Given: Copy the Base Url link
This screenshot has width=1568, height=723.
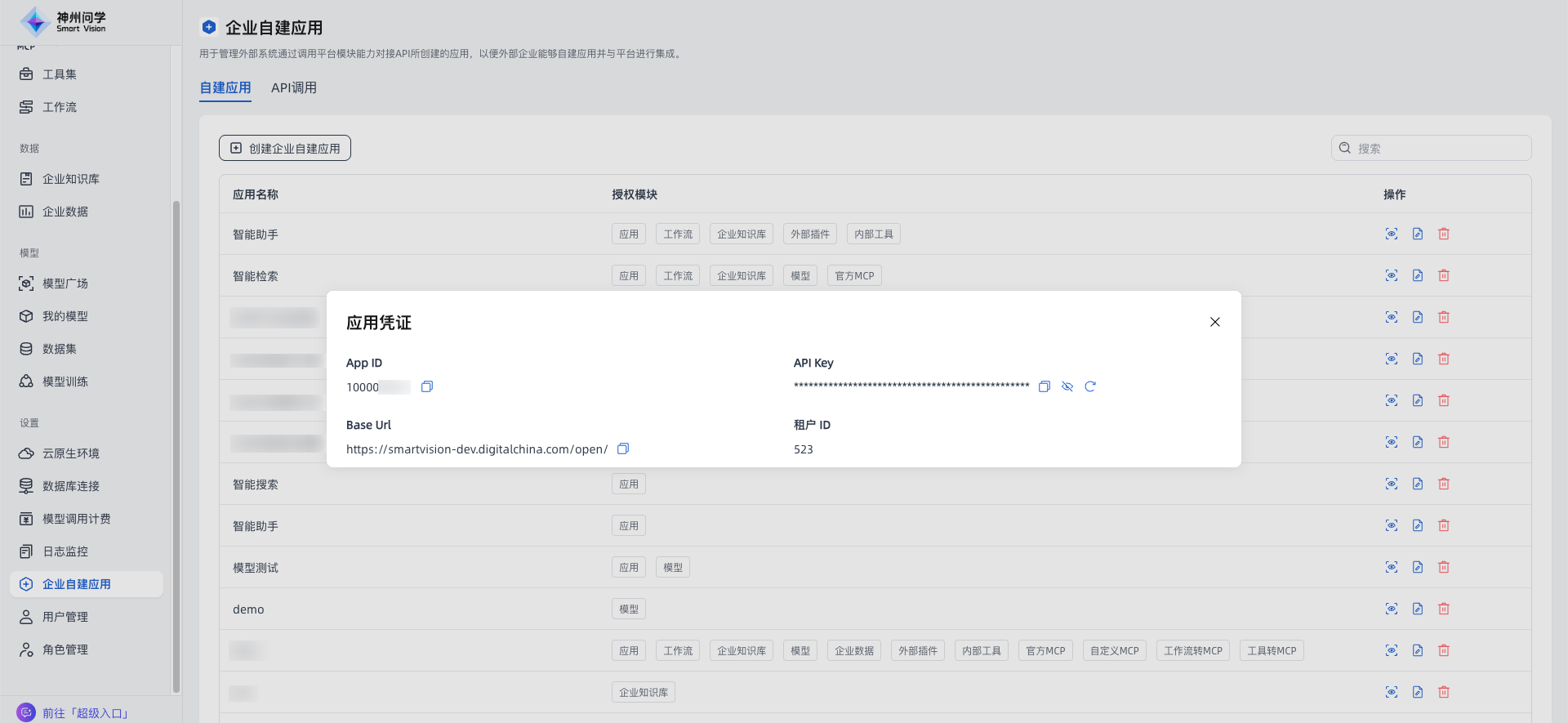Looking at the screenshot, I should pyautogui.click(x=623, y=449).
